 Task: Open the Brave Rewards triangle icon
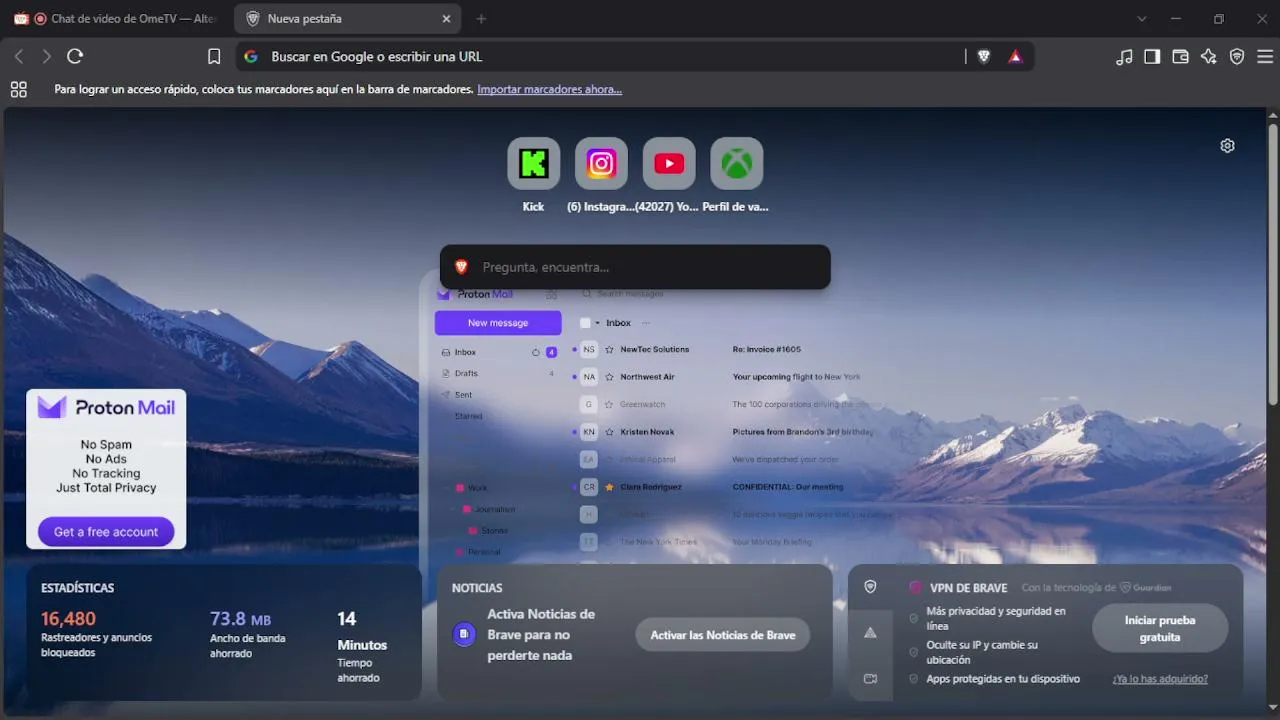pos(1015,57)
